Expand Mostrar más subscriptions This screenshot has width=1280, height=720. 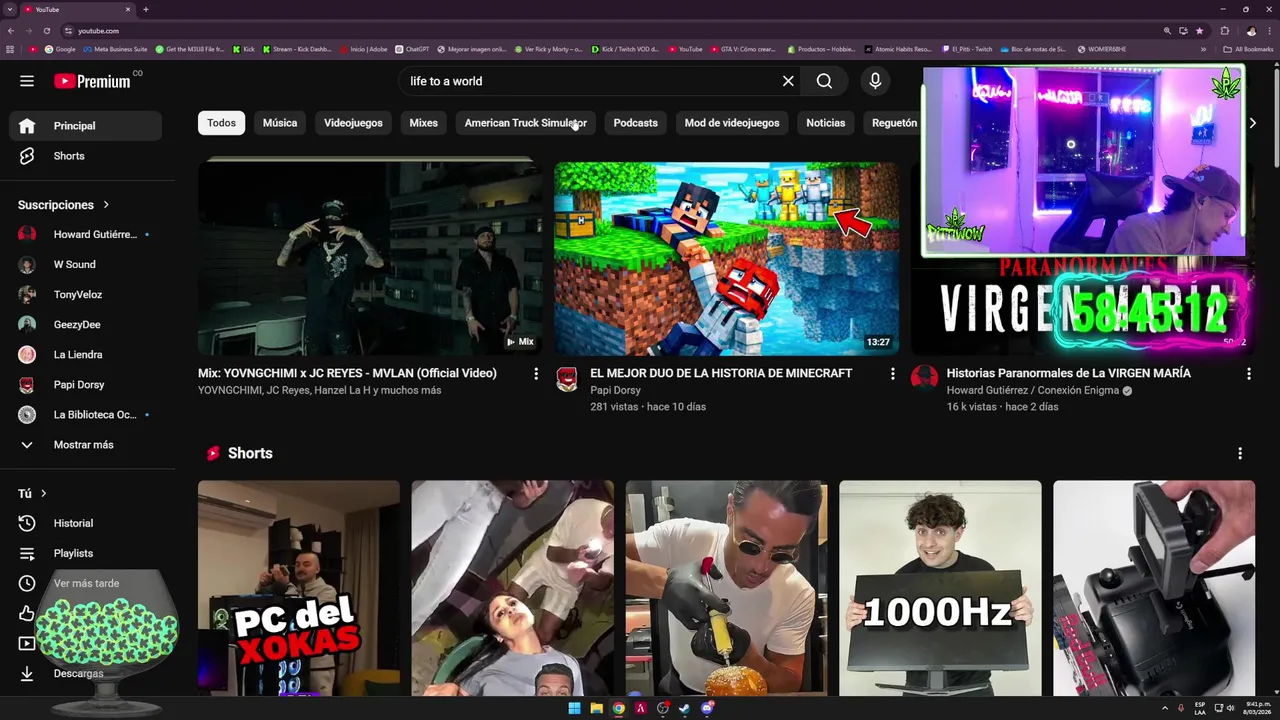coord(86,444)
